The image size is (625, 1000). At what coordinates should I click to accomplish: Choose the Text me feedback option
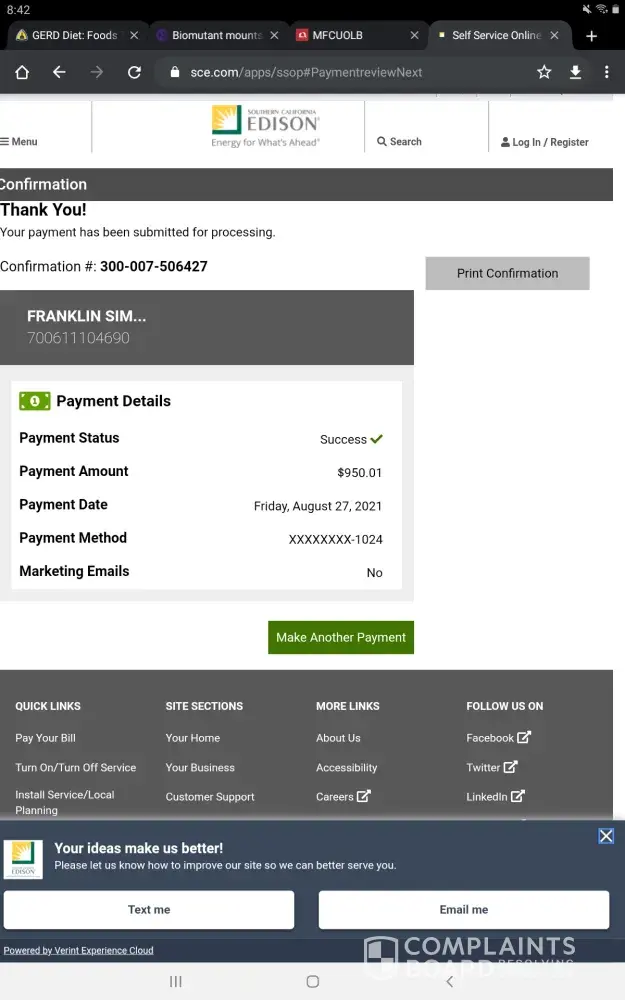(149, 910)
